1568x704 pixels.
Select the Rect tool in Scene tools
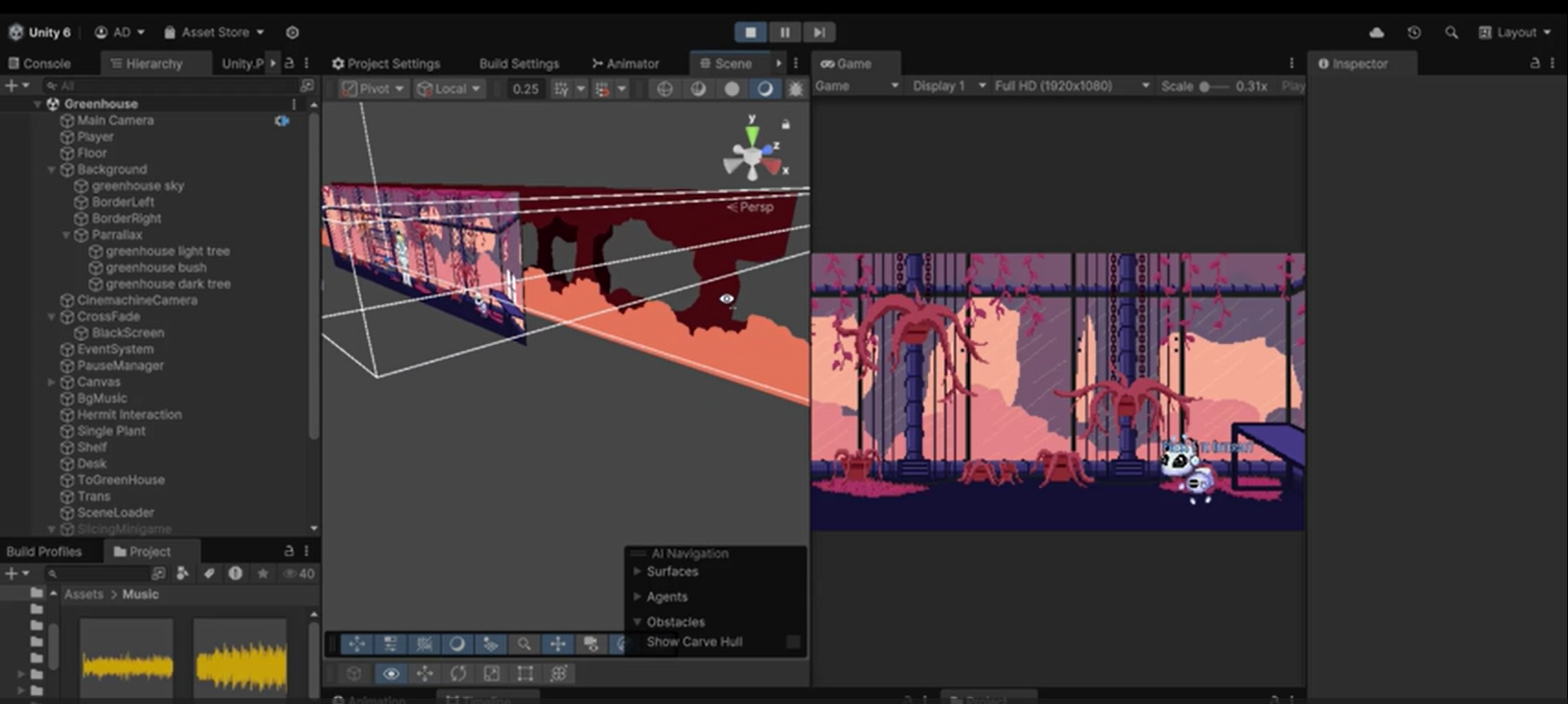pyautogui.click(x=525, y=673)
